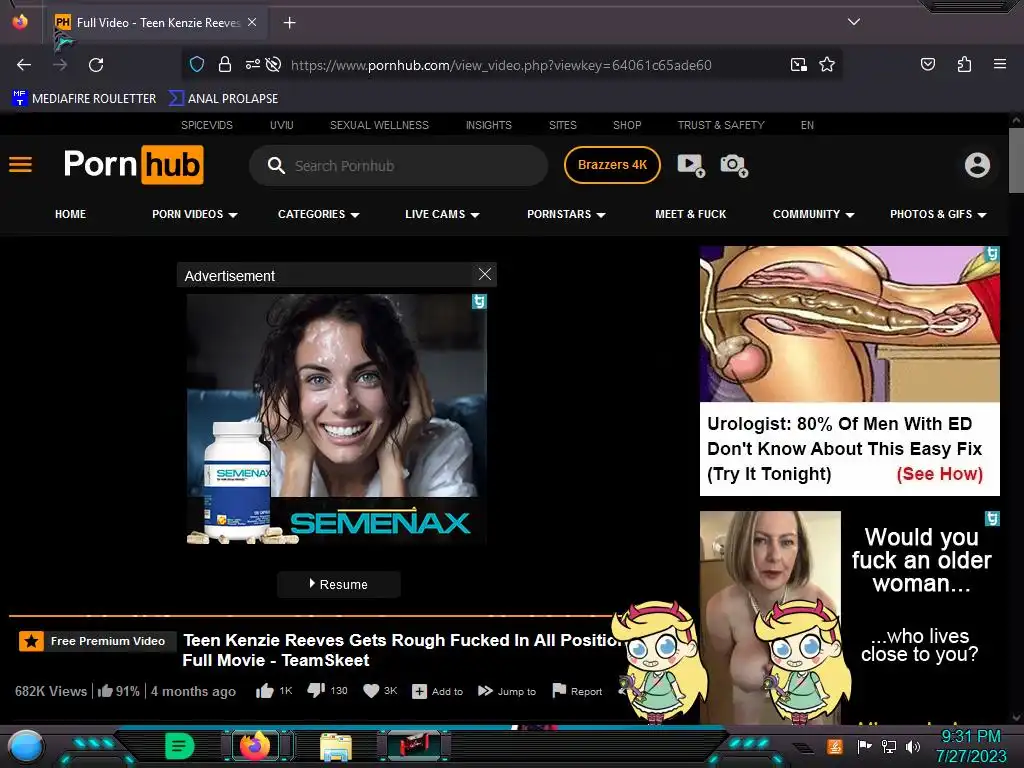Open the SHOP top link

click(x=627, y=125)
